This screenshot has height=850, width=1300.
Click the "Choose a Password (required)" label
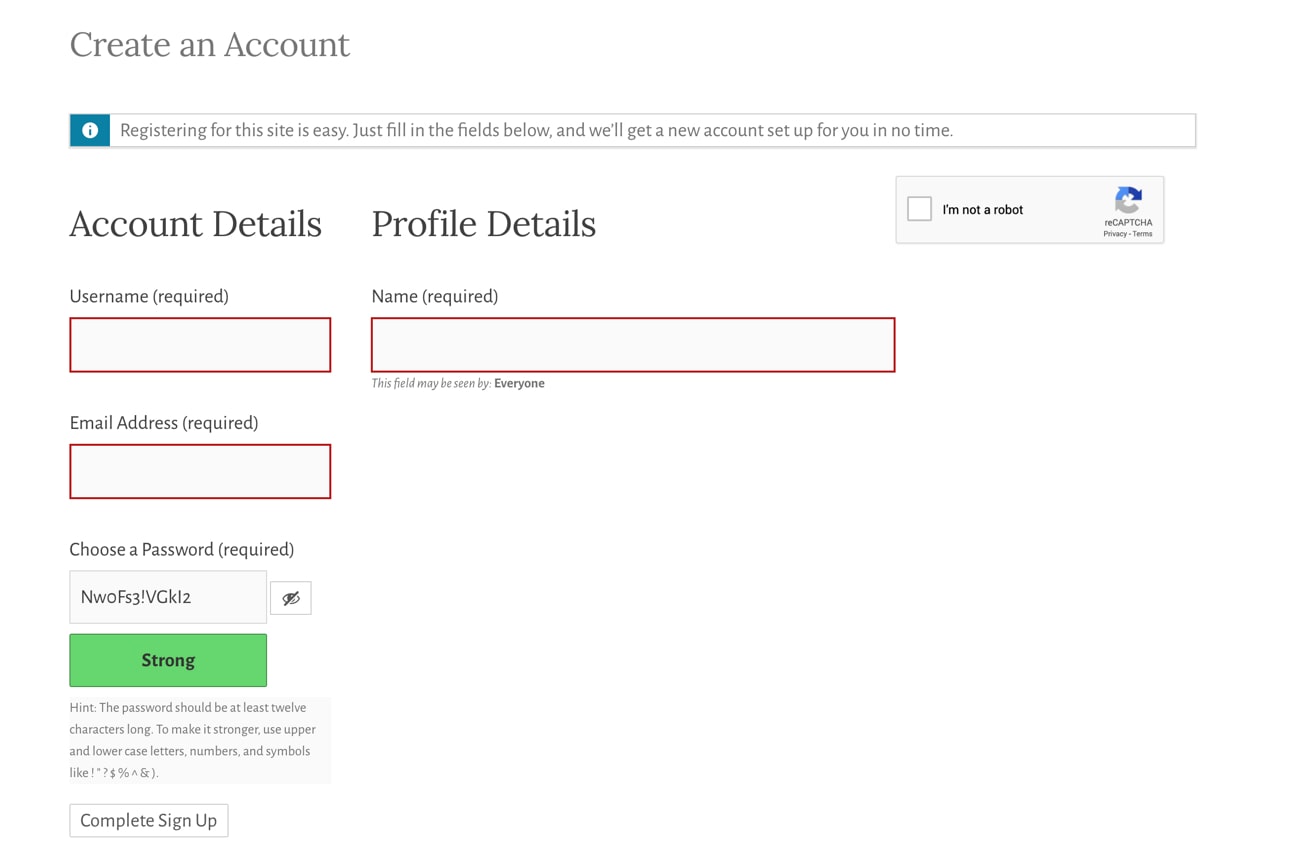[182, 549]
